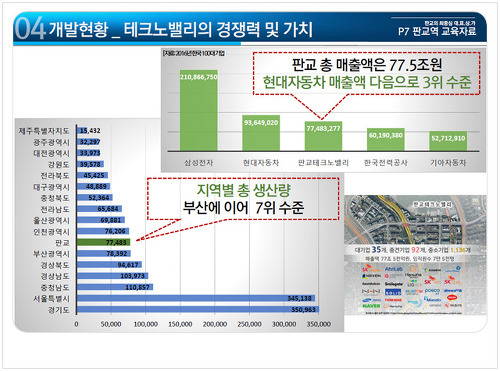Image resolution: width=500 pixels, height=371 pixels.
Task: Click the value 39,578 beside 강원도
Action: coord(90,164)
